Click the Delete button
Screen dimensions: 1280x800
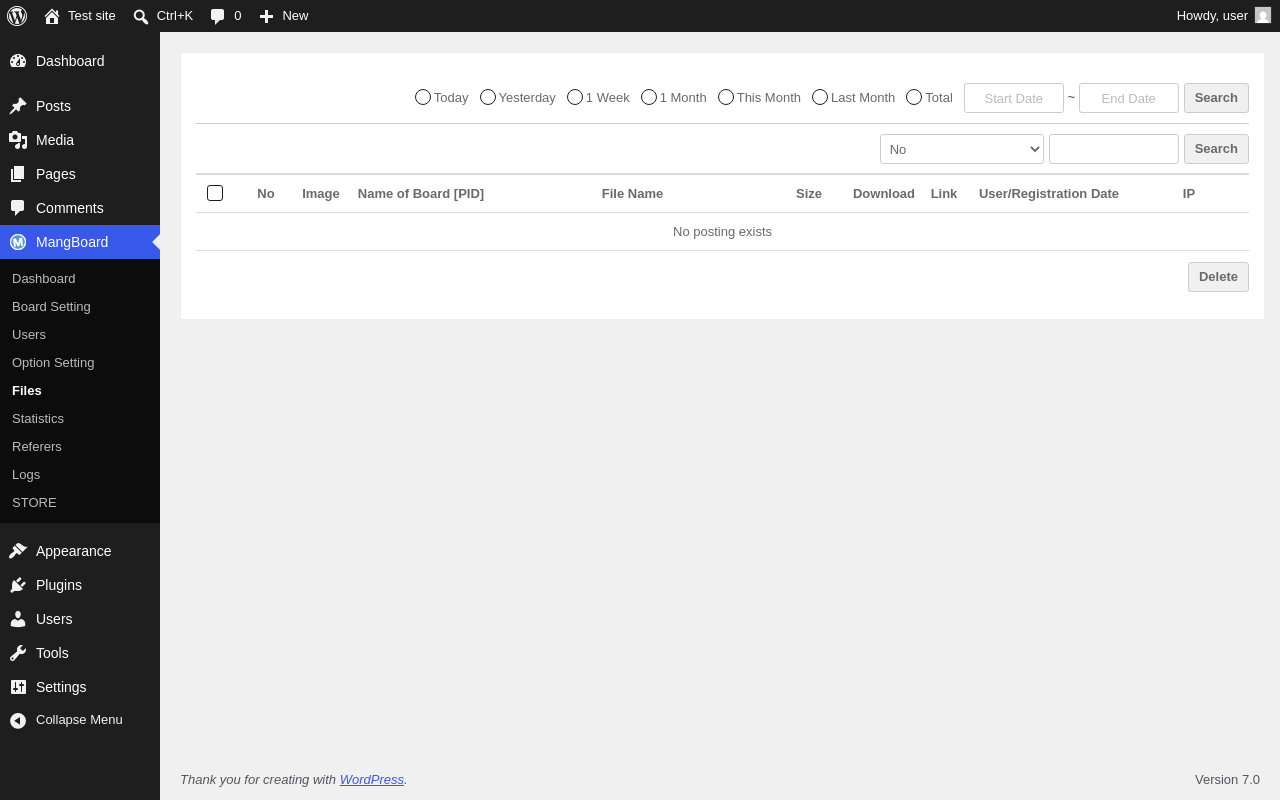click(x=1218, y=277)
